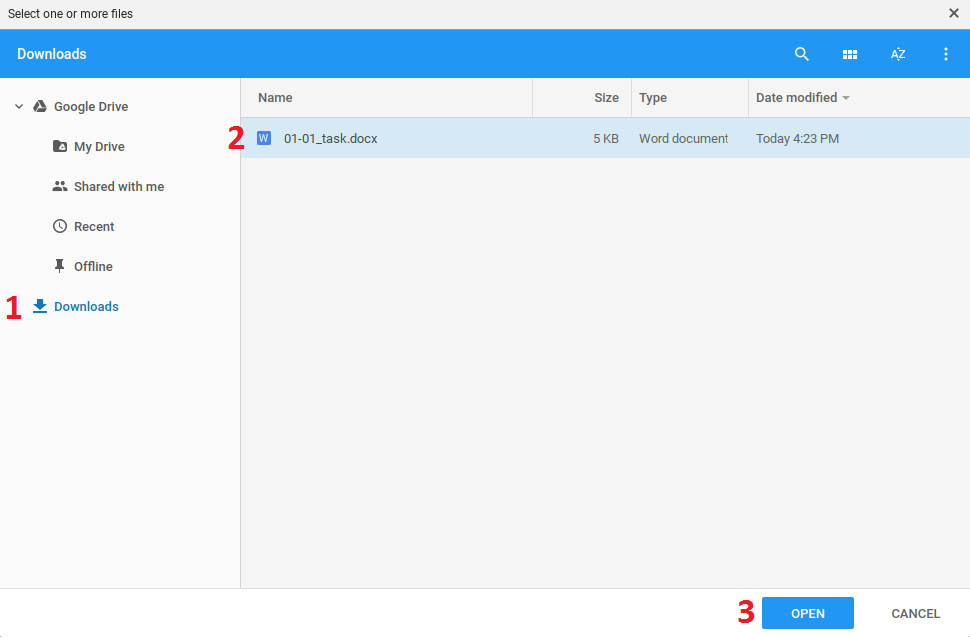Go to Recent files
This screenshot has height=639, width=970.
pyautogui.click(x=94, y=226)
